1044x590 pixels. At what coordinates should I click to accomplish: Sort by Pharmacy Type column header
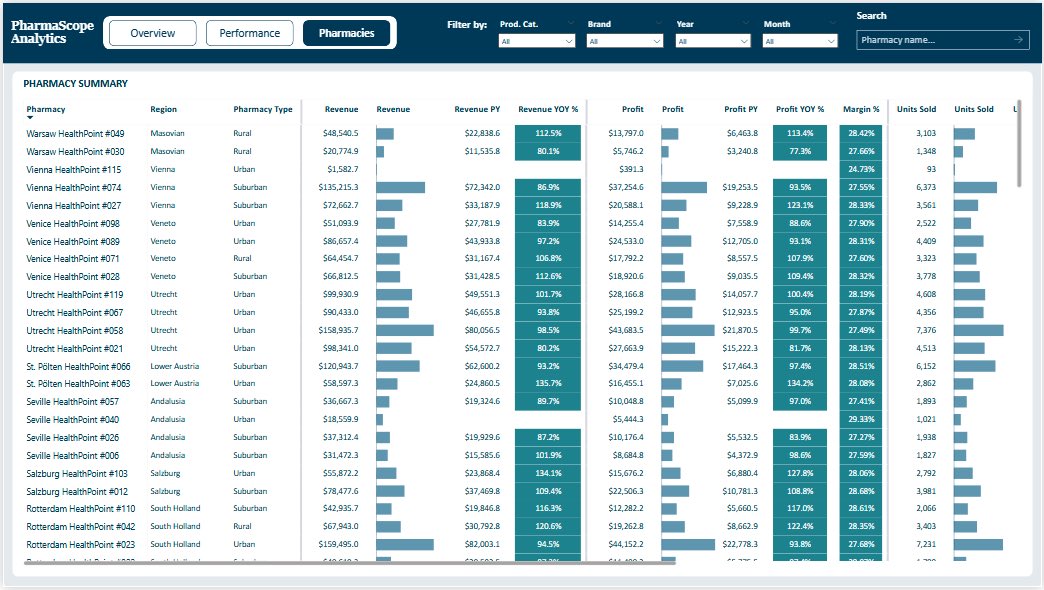pyautogui.click(x=262, y=109)
